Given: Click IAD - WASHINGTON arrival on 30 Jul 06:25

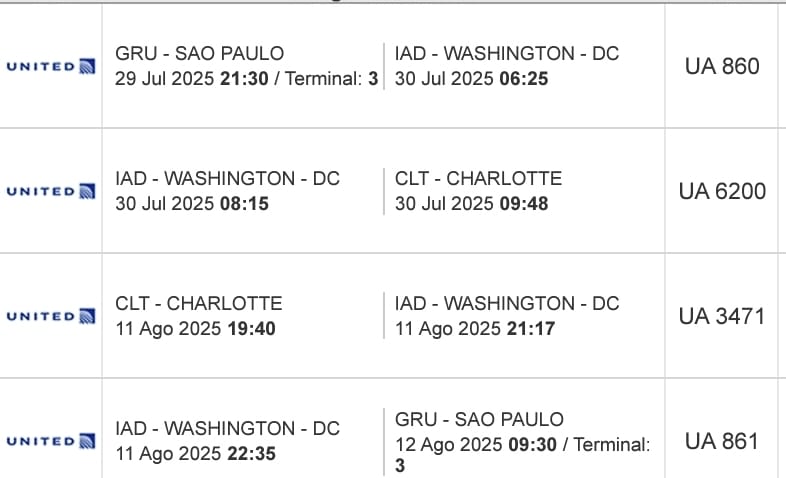Looking at the screenshot, I should click(507, 54).
